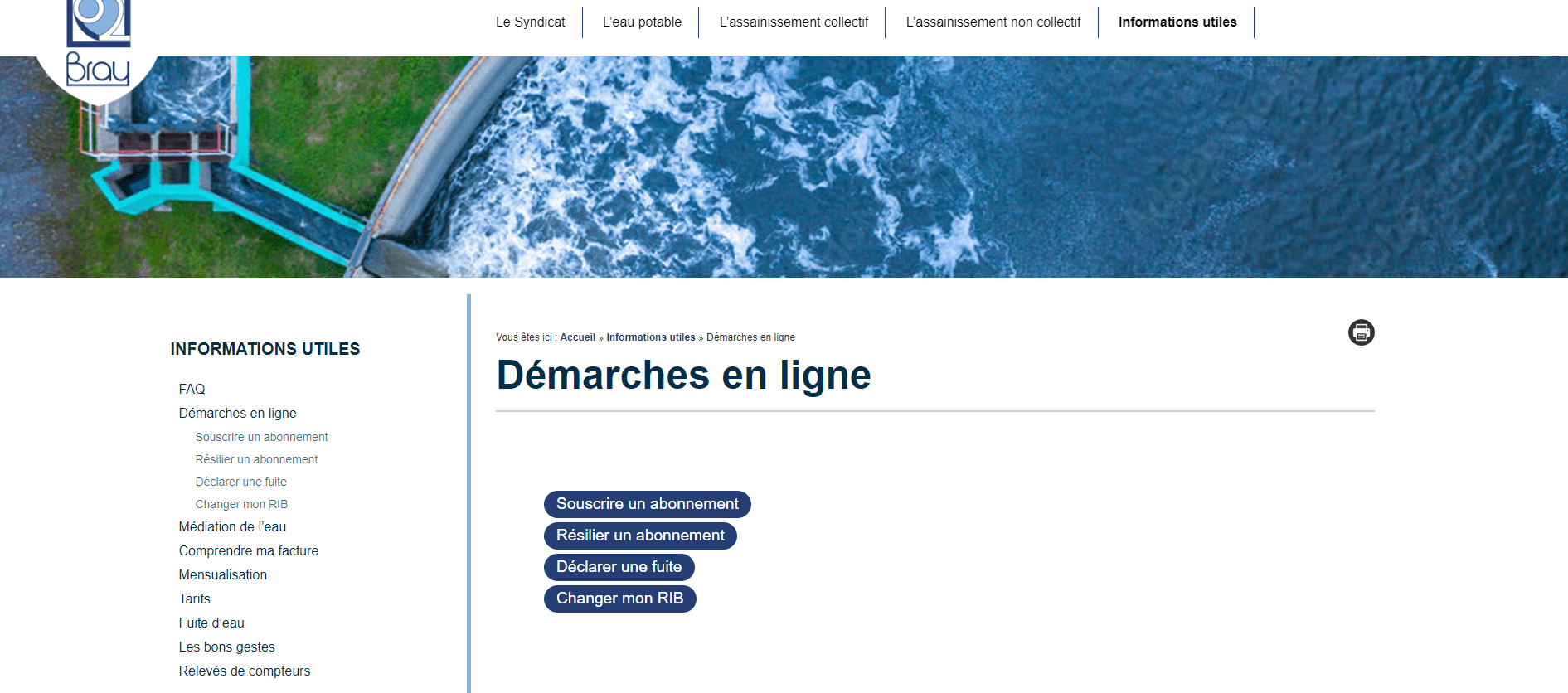
Task: Open sidebar sub-link Changer mon RIB
Action: [x=241, y=504]
